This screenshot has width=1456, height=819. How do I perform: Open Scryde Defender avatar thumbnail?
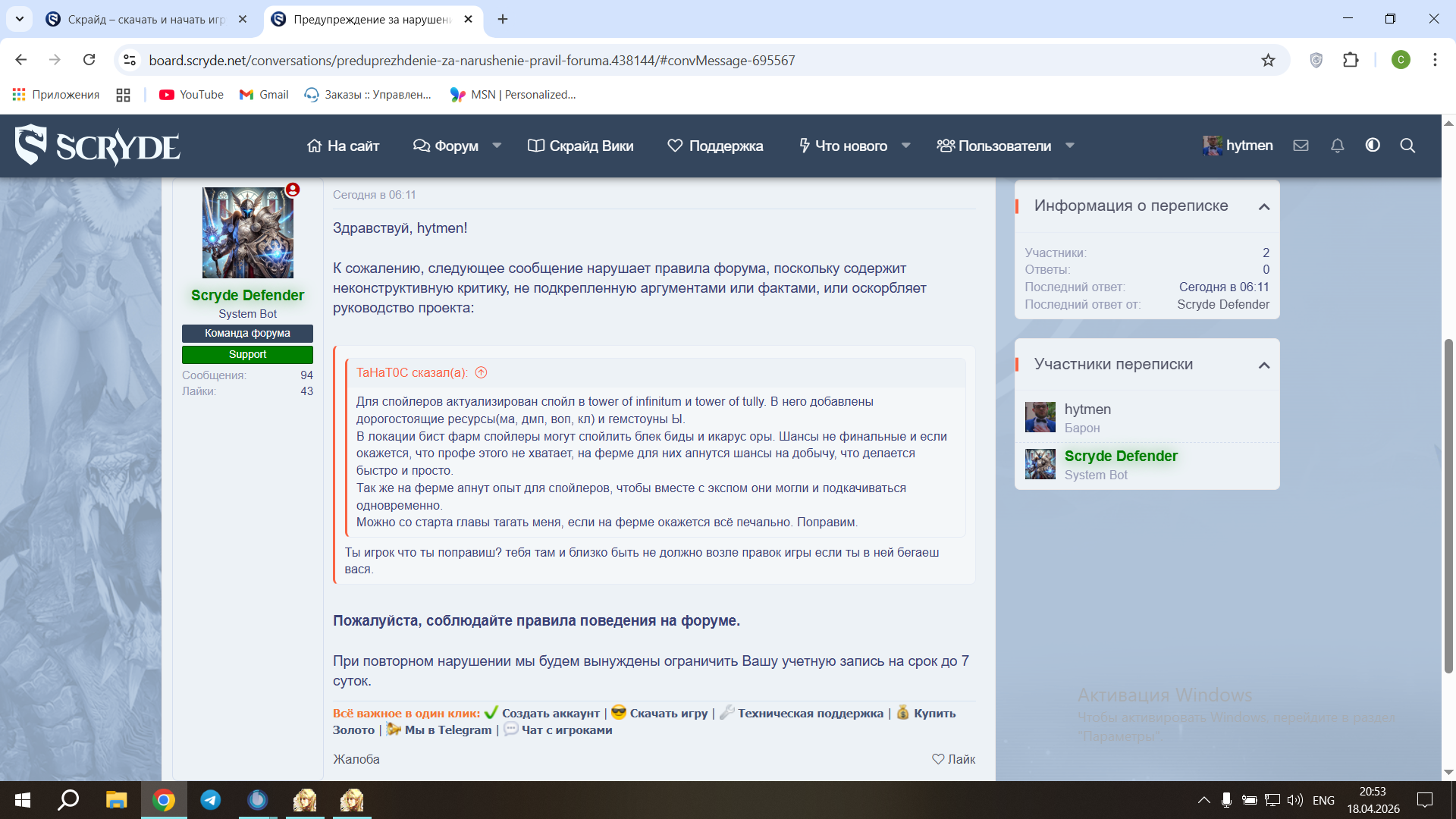click(x=1040, y=464)
